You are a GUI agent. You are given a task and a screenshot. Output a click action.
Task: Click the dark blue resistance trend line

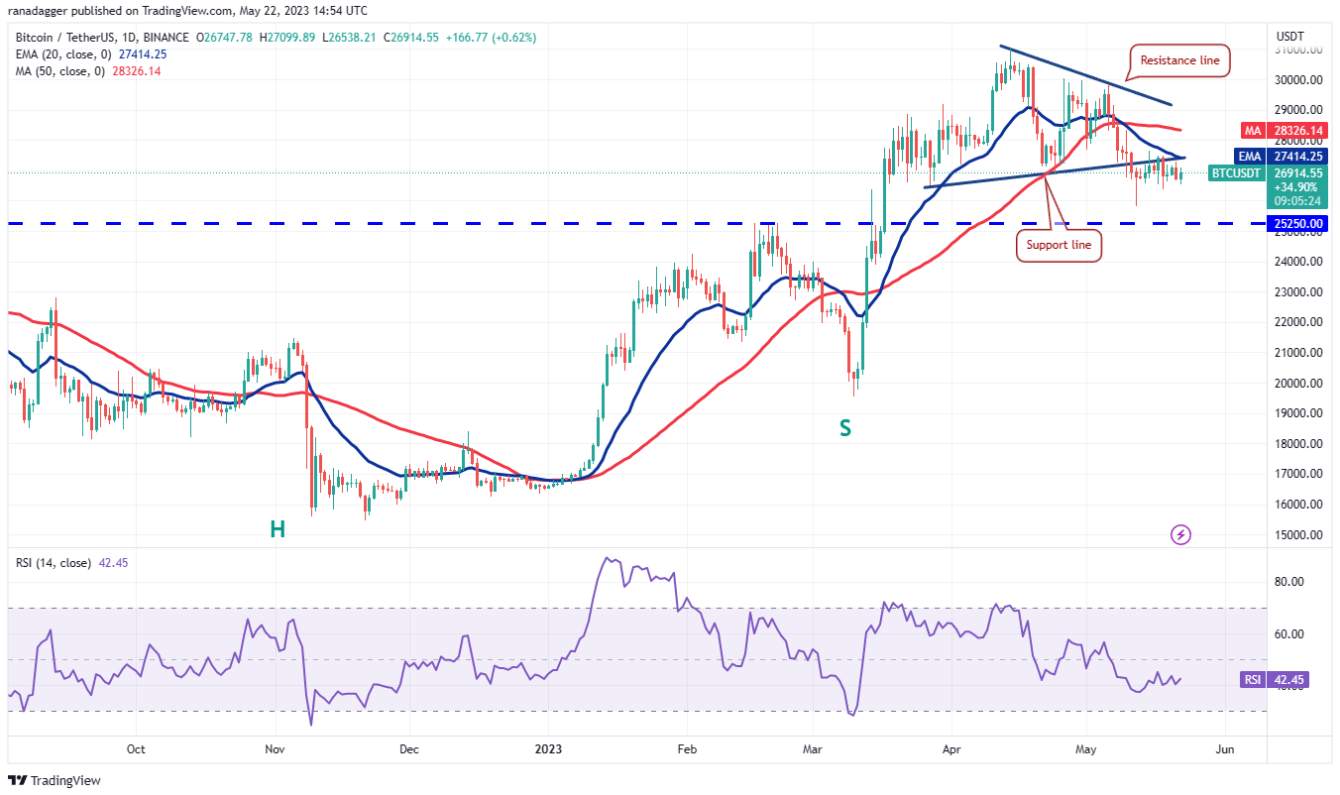pyautogui.click(x=1086, y=74)
